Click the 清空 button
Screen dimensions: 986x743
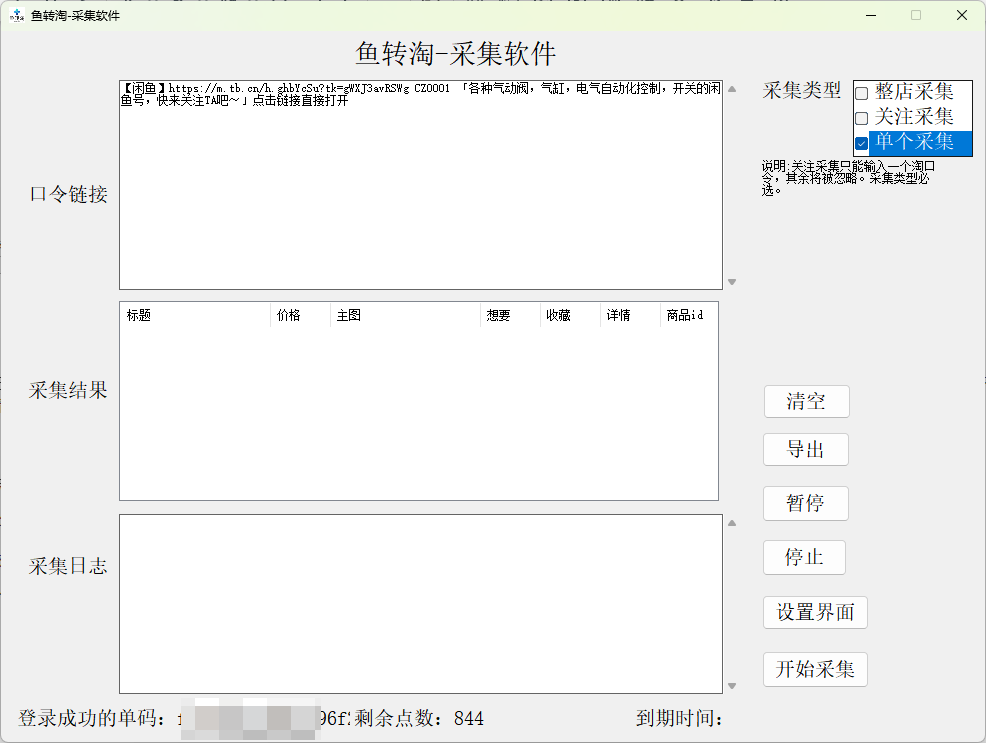806,402
